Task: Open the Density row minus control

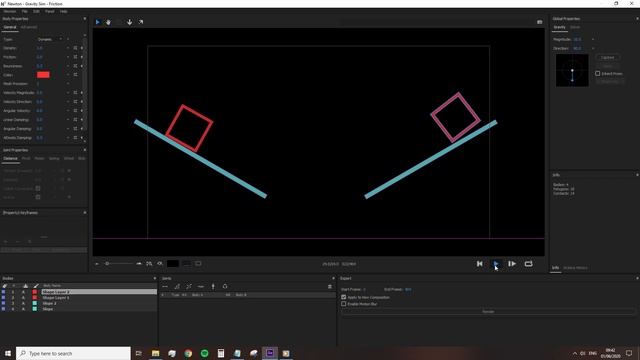Action: 68,48
